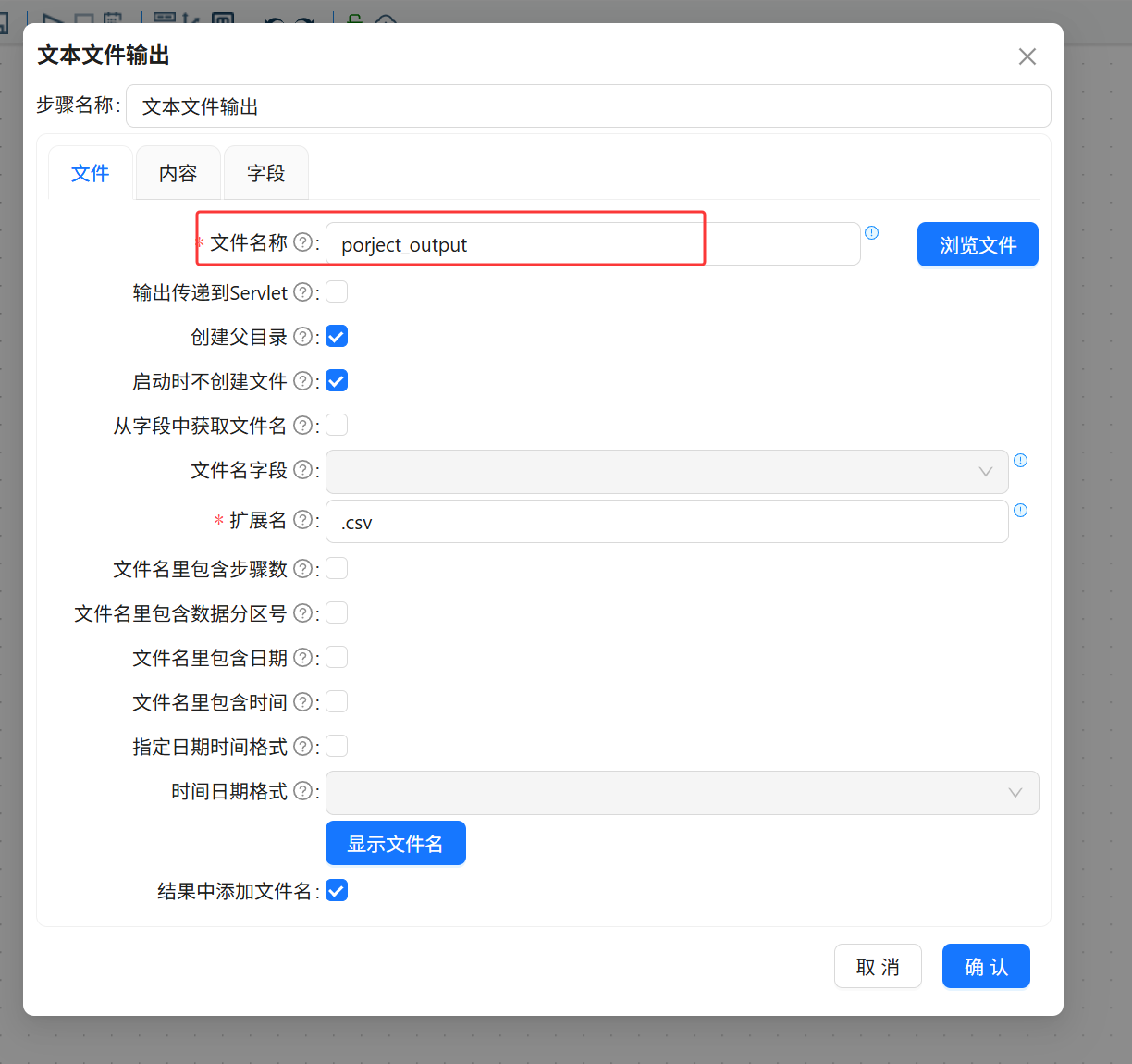Switch to 内容 tab
Screen dimensions: 1132x1064
178,173
